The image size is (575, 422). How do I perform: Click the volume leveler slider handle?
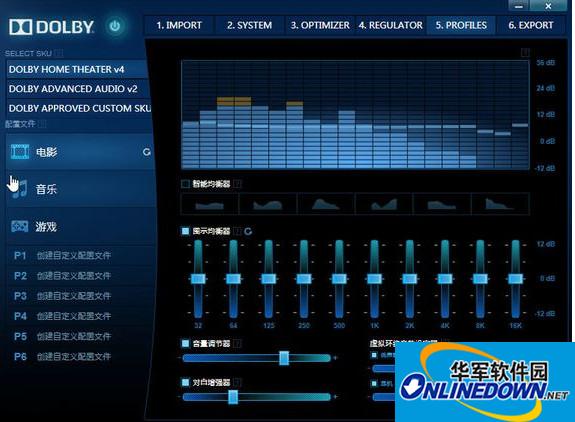click(x=284, y=358)
